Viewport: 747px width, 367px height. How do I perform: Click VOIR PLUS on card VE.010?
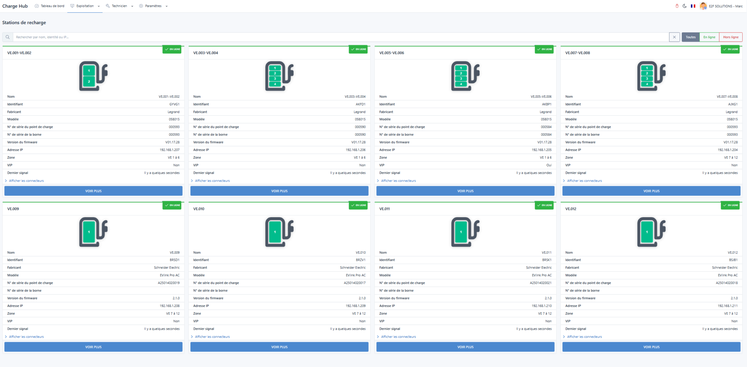279,347
